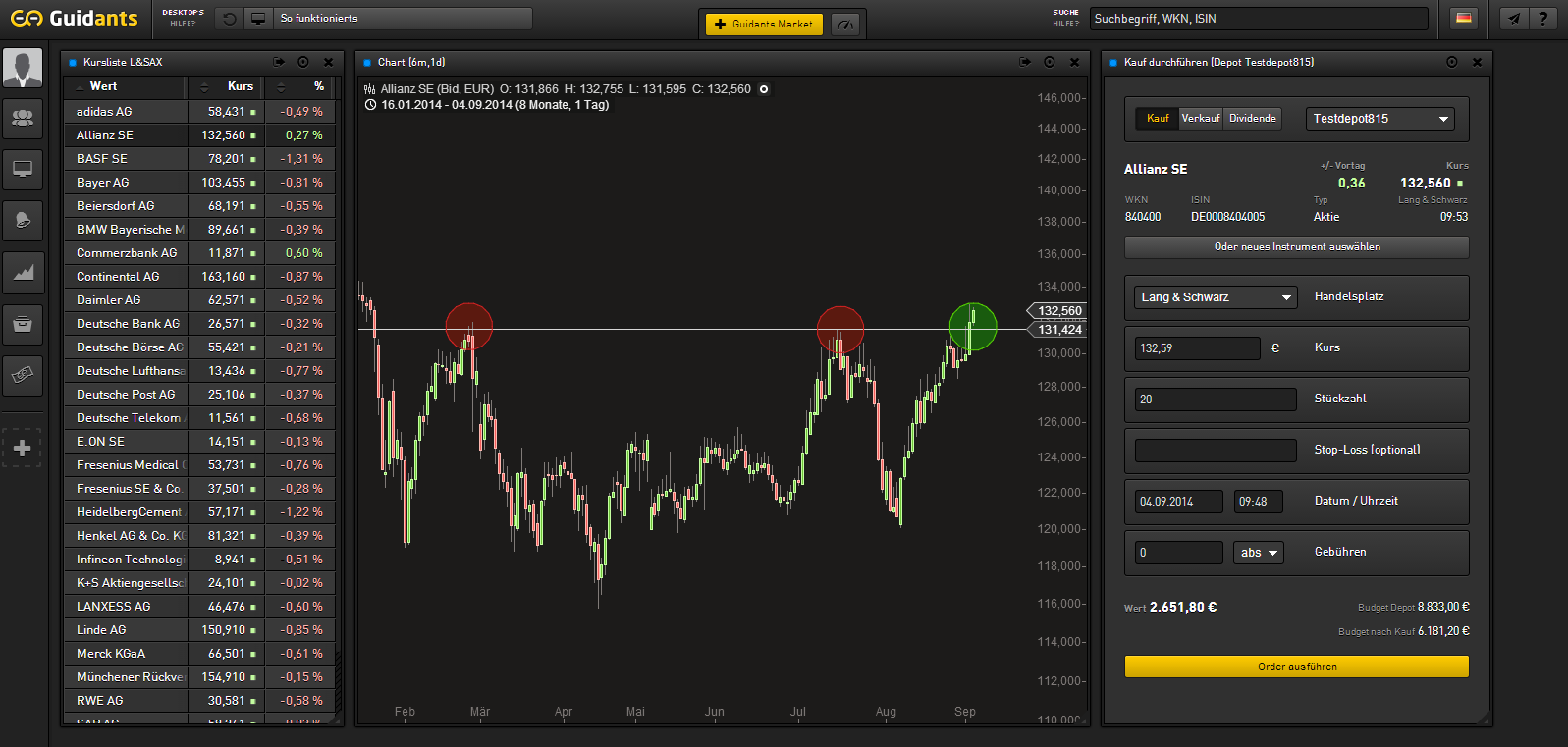Click the Guidants logo
Image resolution: width=1568 pixels, height=747 pixels.
click(x=75, y=19)
